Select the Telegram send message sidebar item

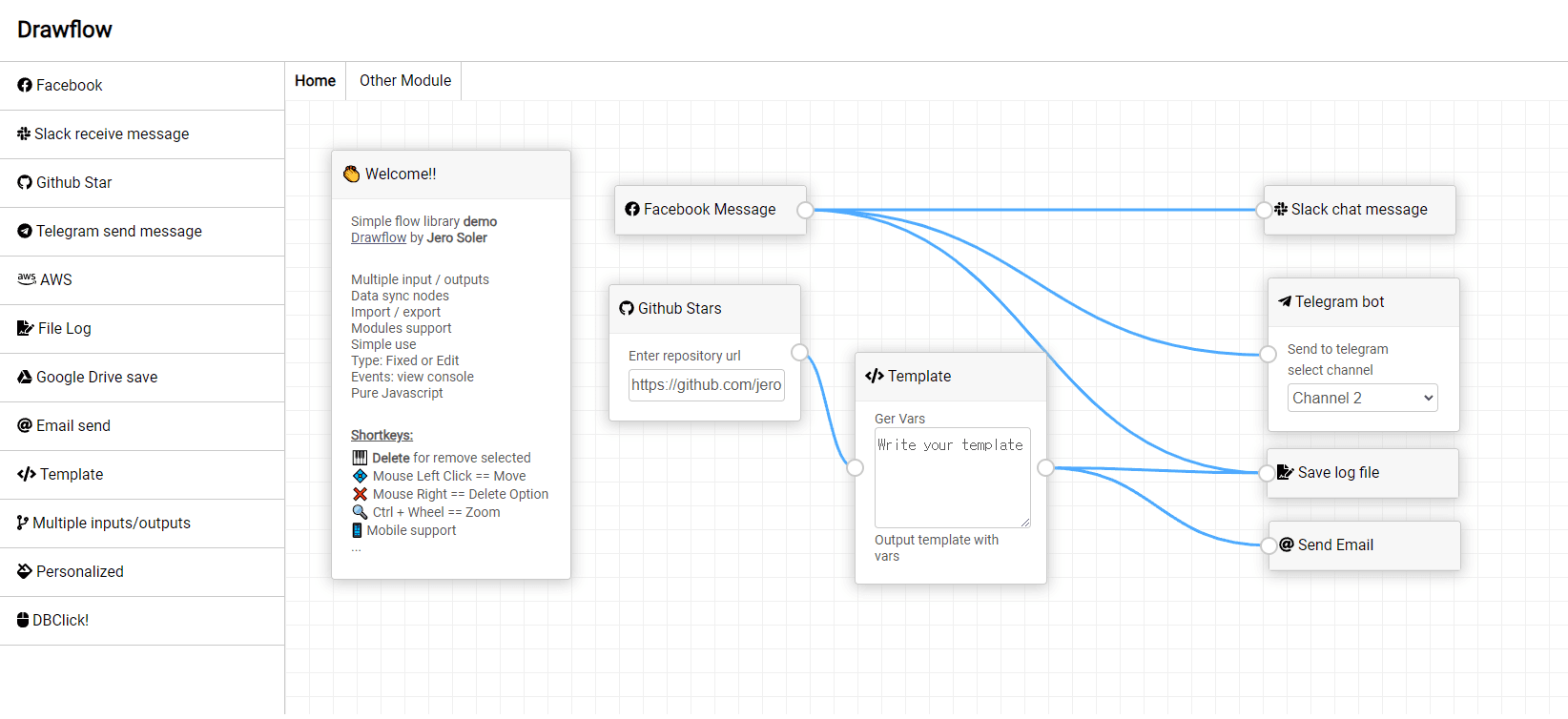(x=142, y=232)
